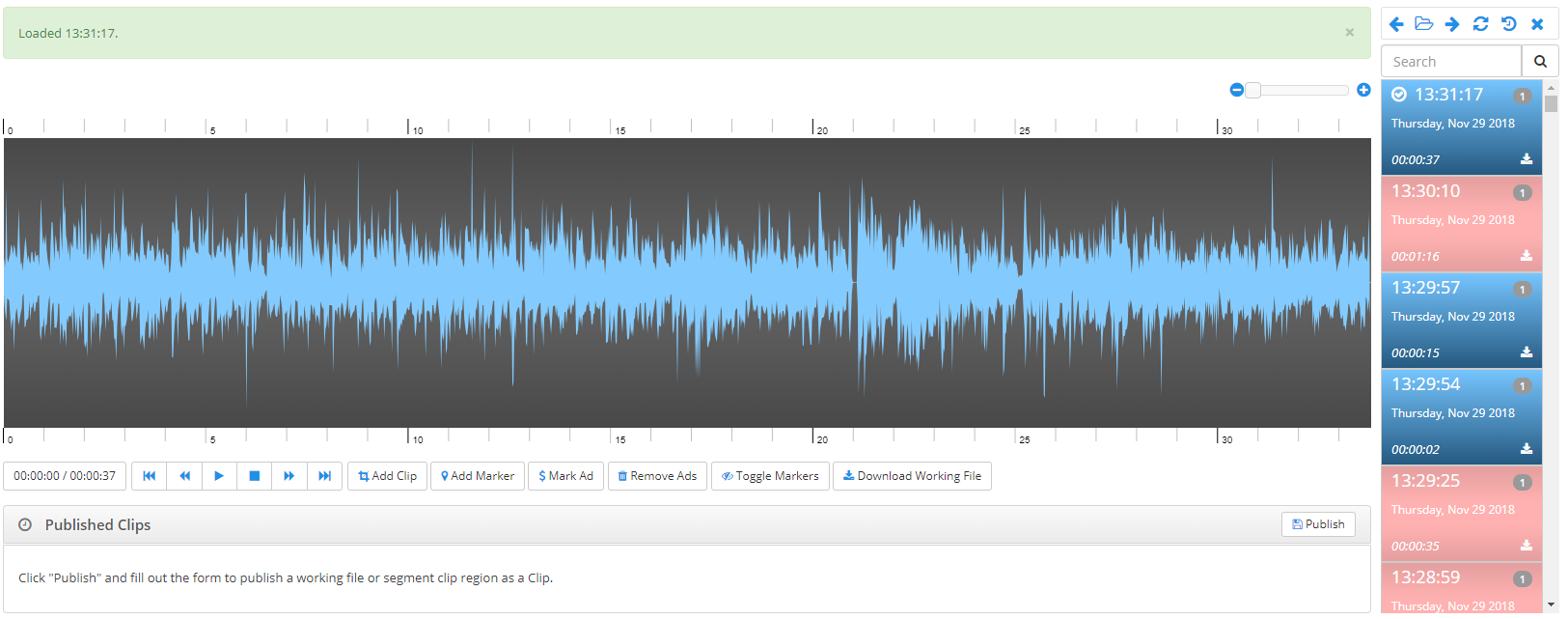1568x619 pixels.
Task: Click waveform at 30 second mark
Action: (x=1218, y=283)
